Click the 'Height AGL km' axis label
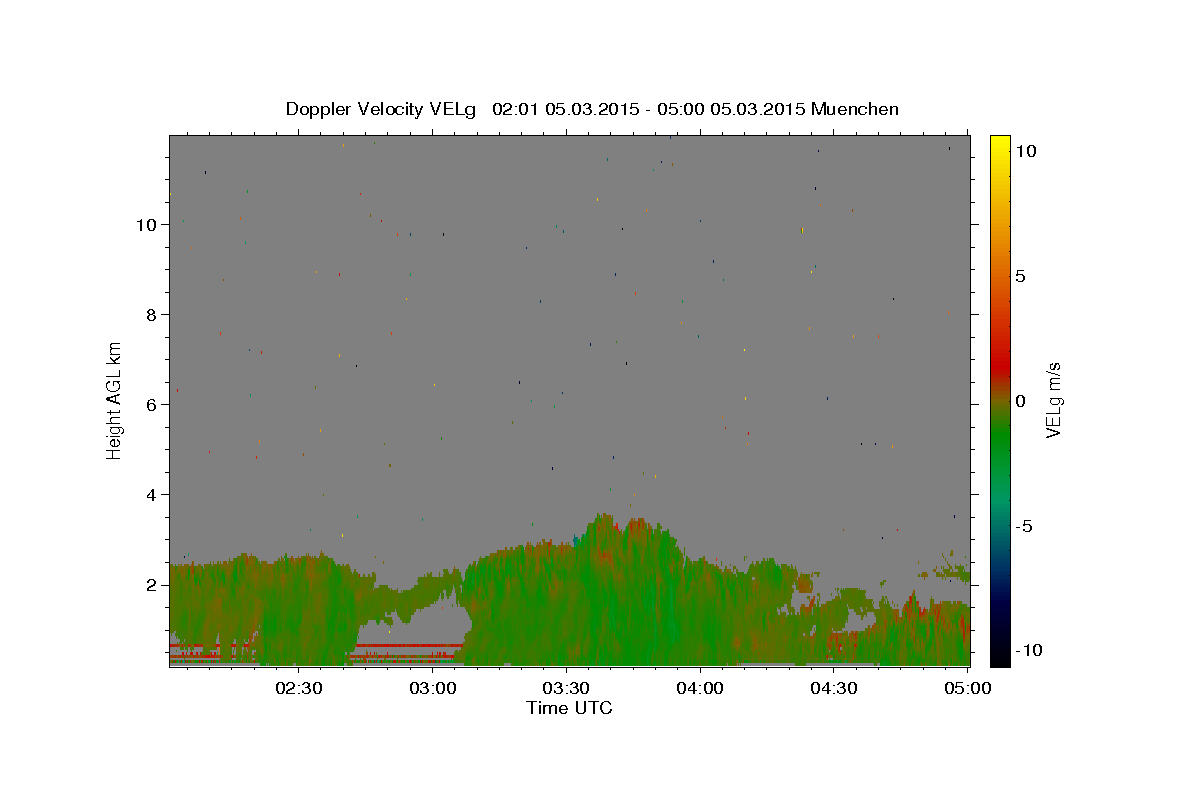The height and width of the screenshot is (800, 1200). pyautogui.click(x=115, y=401)
